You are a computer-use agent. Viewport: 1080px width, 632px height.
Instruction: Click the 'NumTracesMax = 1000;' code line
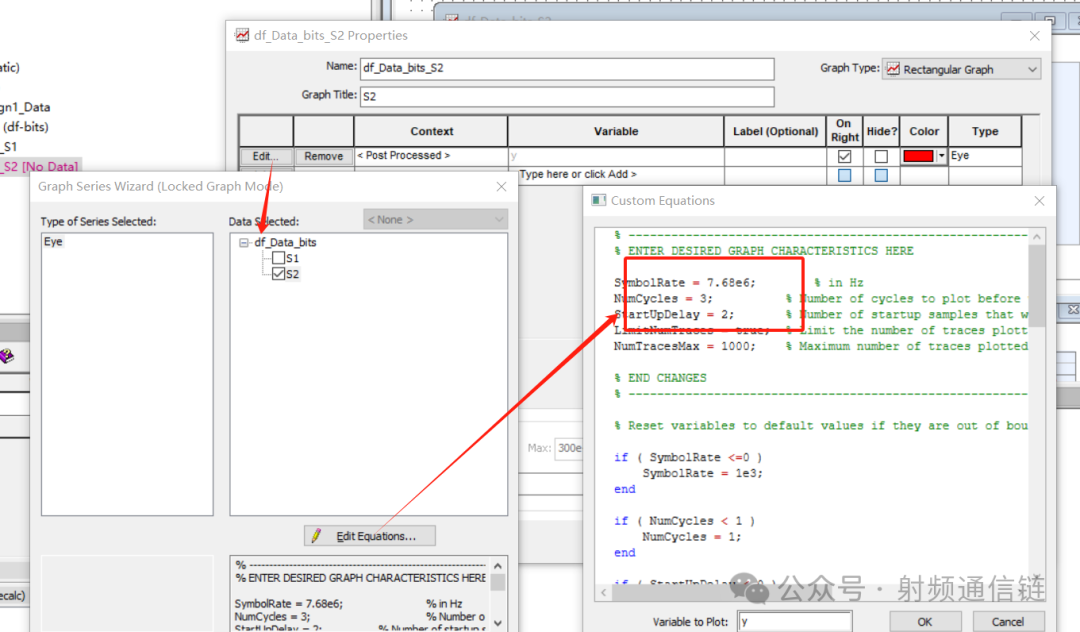pyautogui.click(x=685, y=346)
